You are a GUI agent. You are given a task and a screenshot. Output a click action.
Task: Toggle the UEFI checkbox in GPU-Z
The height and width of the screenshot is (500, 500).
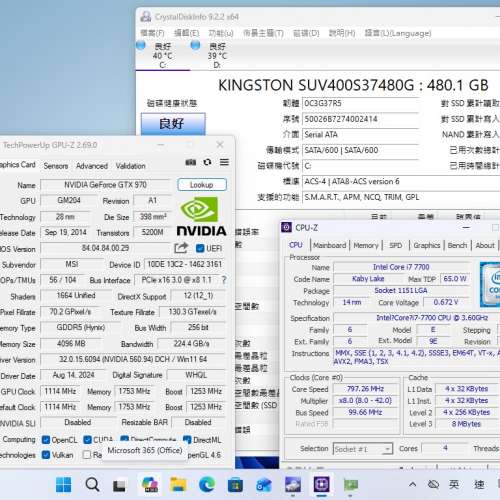click(200, 248)
